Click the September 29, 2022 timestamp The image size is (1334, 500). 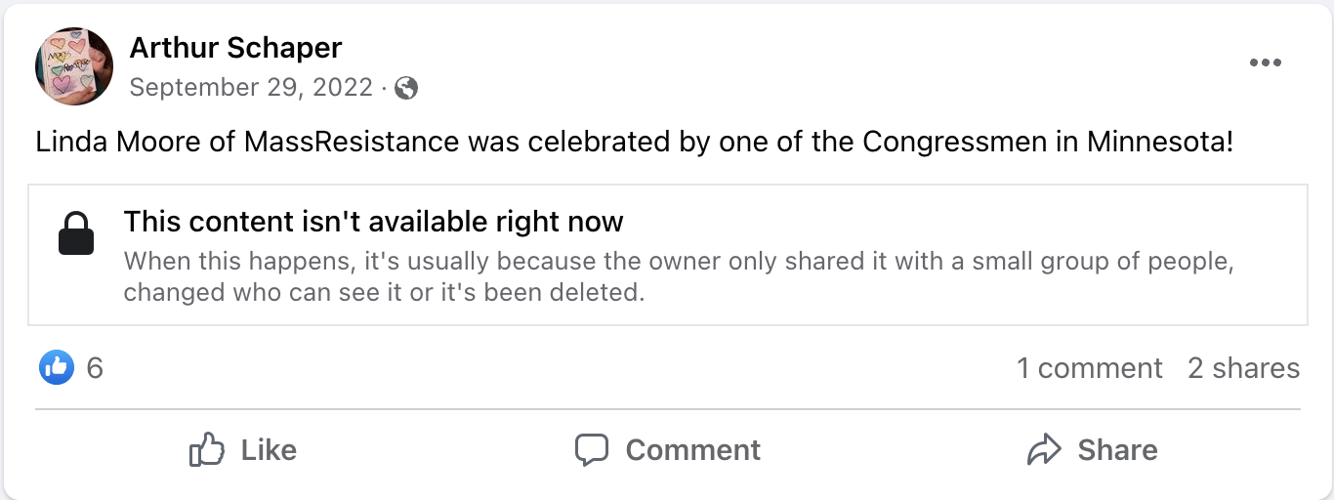[x=251, y=88]
